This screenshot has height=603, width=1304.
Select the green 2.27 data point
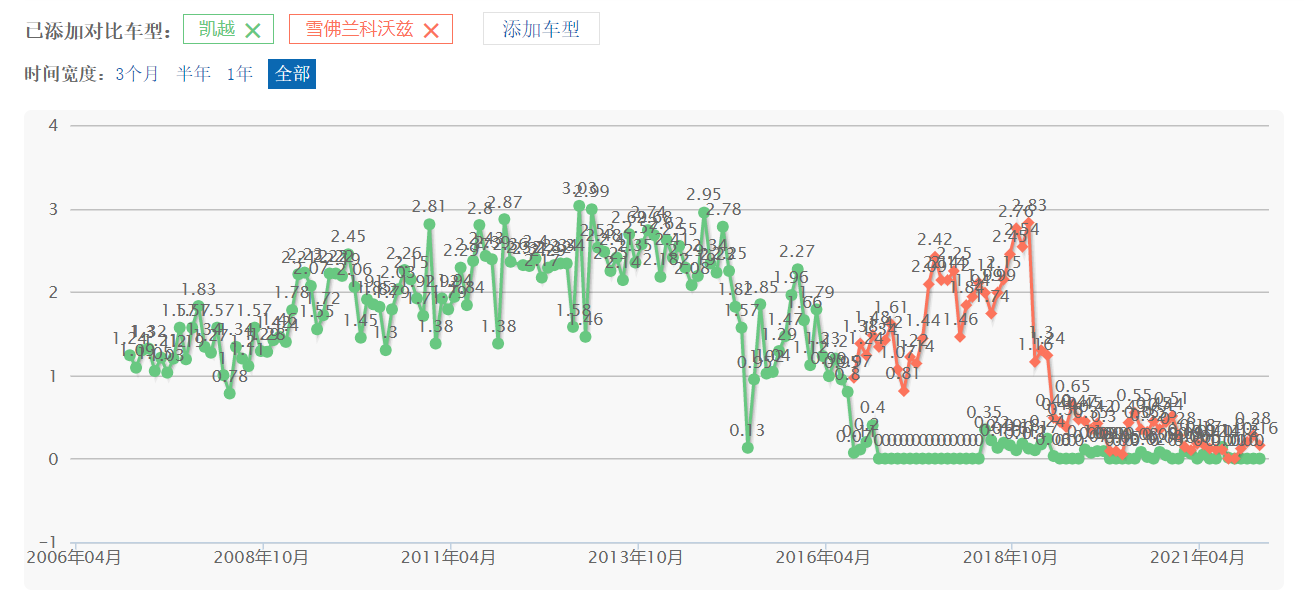coord(797,269)
